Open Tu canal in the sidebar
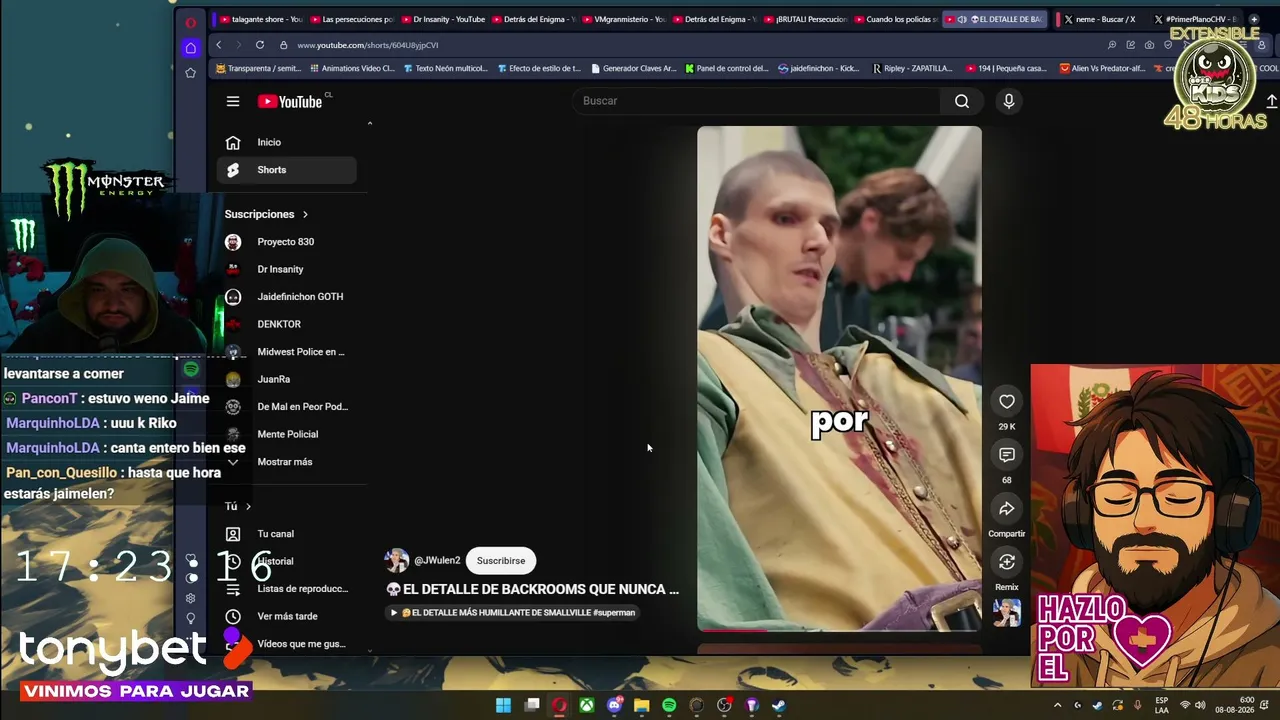Screen dimensions: 1280x720 (288, 534)
